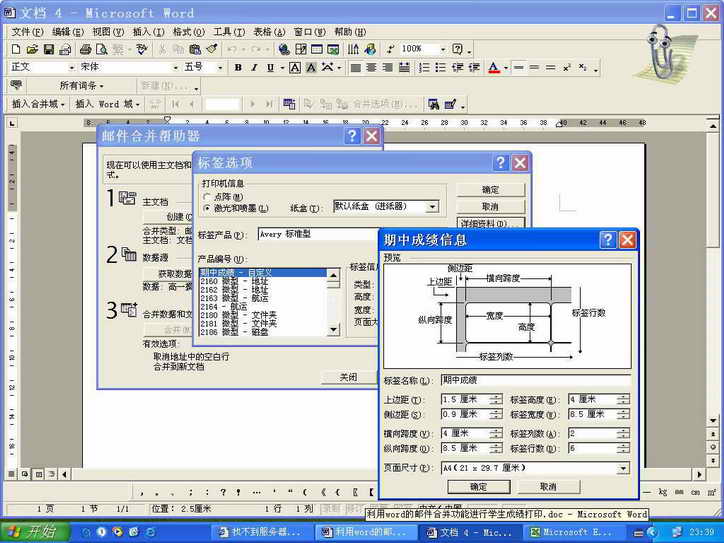724x543 pixels.
Task: Click the Italic formatting icon
Action: coord(254,68)
